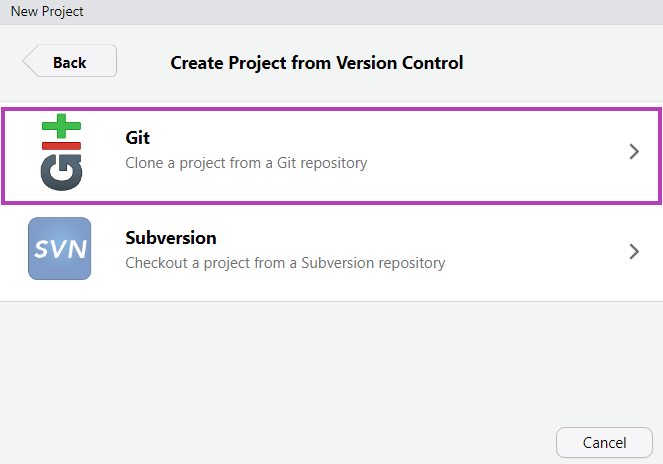The width and height of the screenshot is (663, 464).
Task: Select the bold "Subversion" heading
Action: tap(171, 238)
